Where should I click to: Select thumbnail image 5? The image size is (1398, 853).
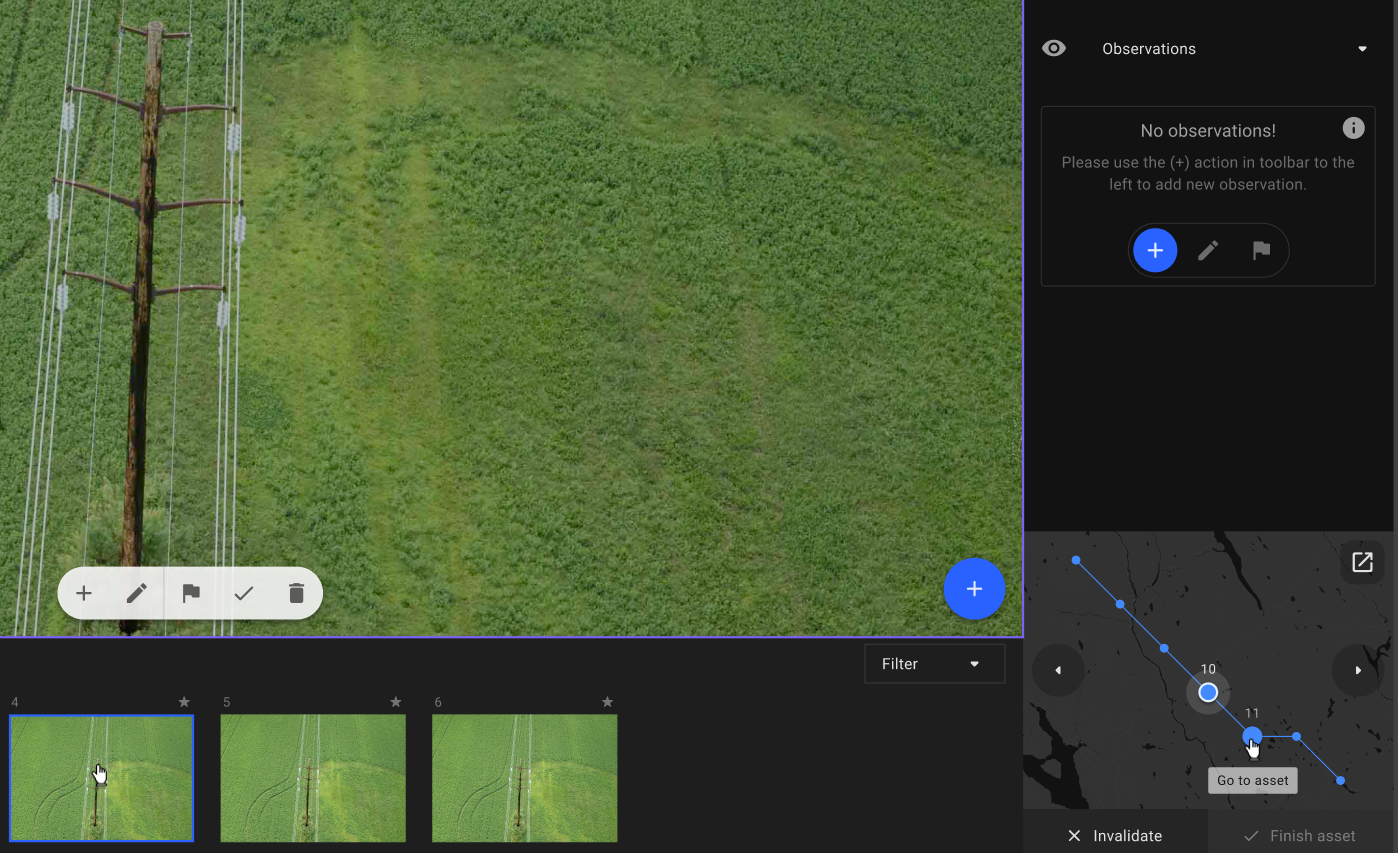click(313, 778)
